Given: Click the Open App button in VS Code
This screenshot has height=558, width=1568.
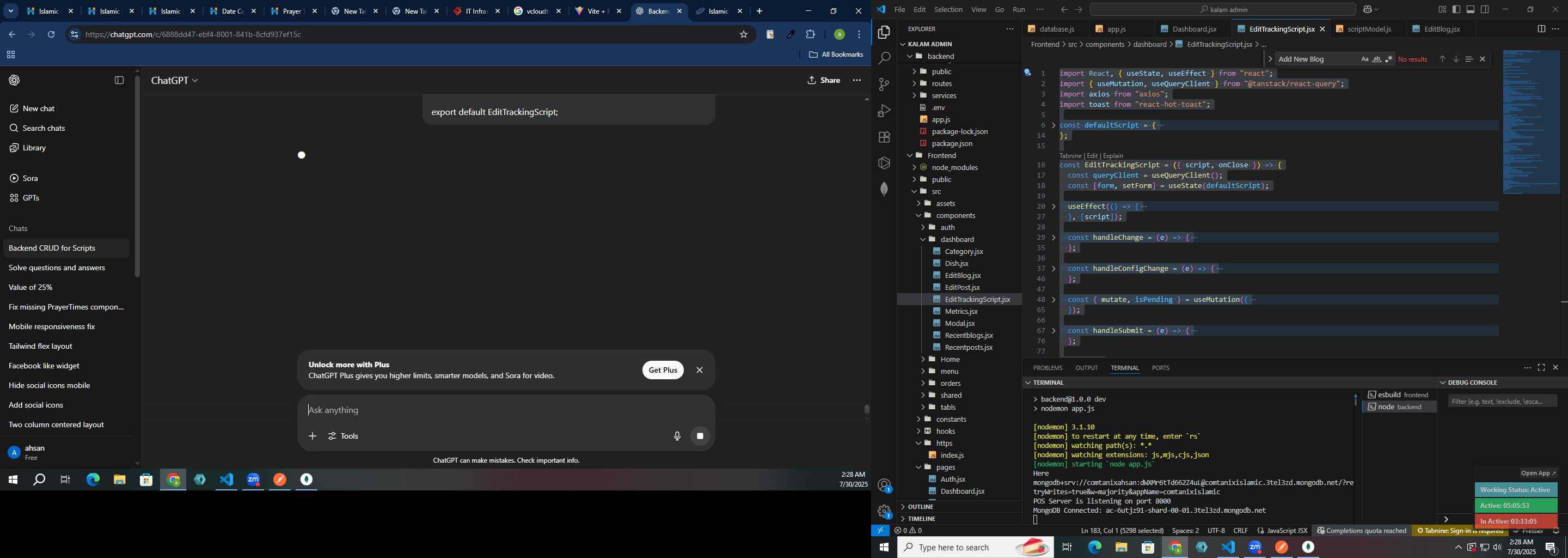Looking at the screenshot, I should click(x=1538, y=474).
